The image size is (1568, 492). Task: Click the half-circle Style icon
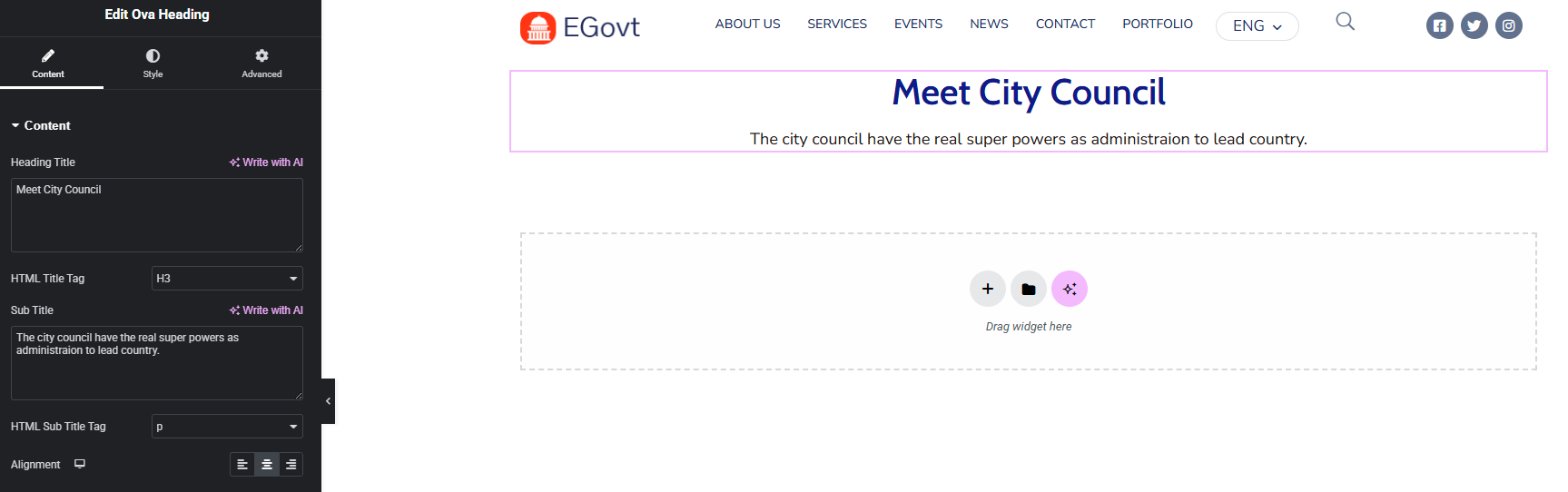[153, 55]
